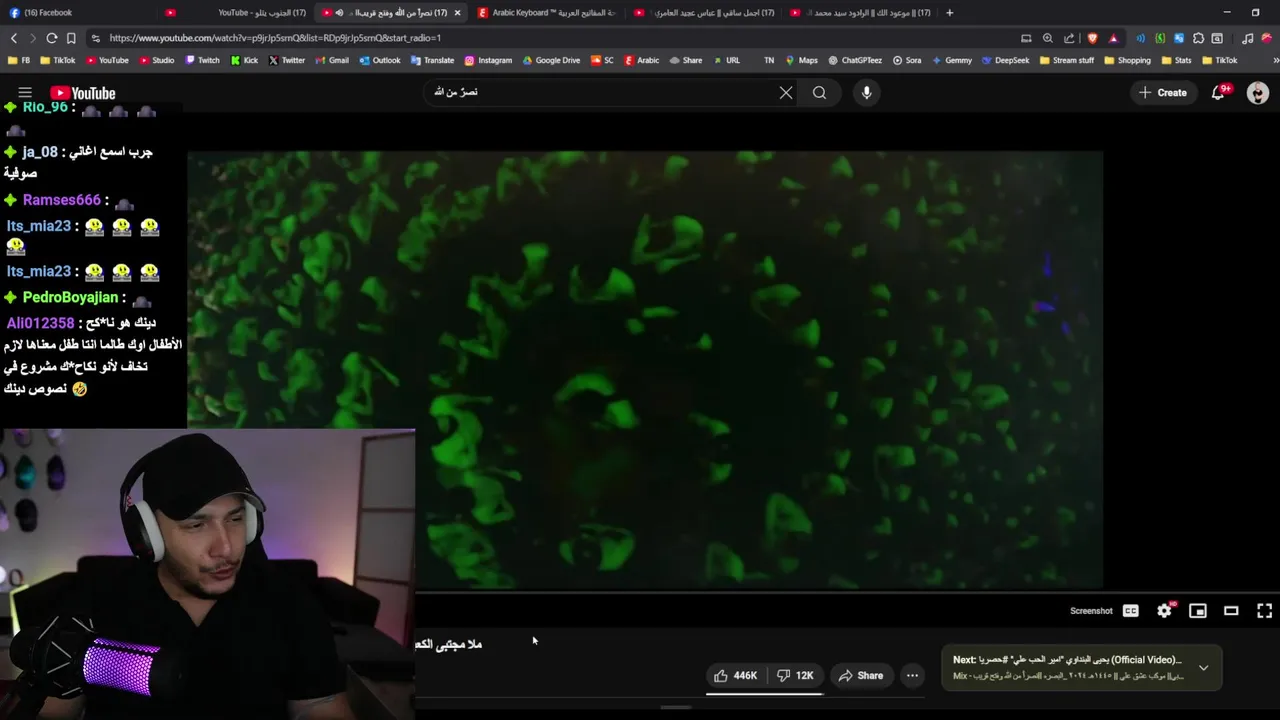
Task: Click the share page icon in address bar
Action: 1069,38
